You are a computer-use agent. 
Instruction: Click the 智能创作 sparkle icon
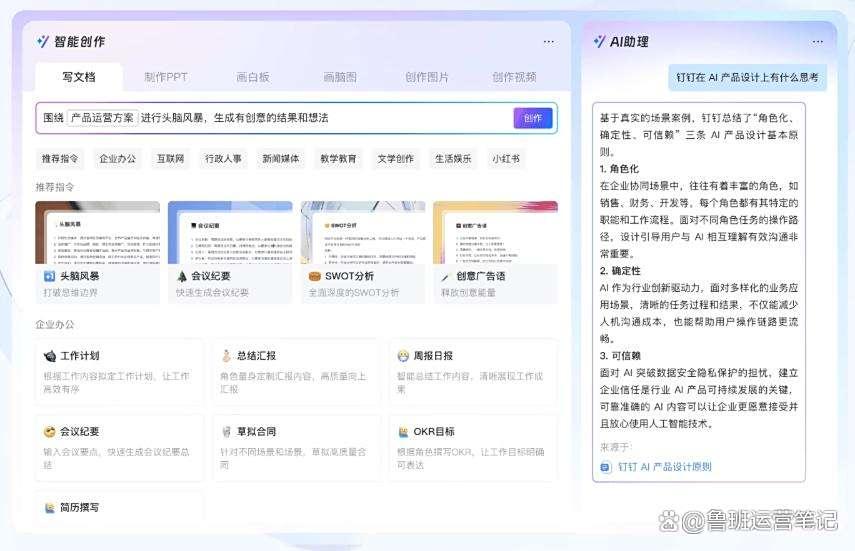click(x=43, y=41)
